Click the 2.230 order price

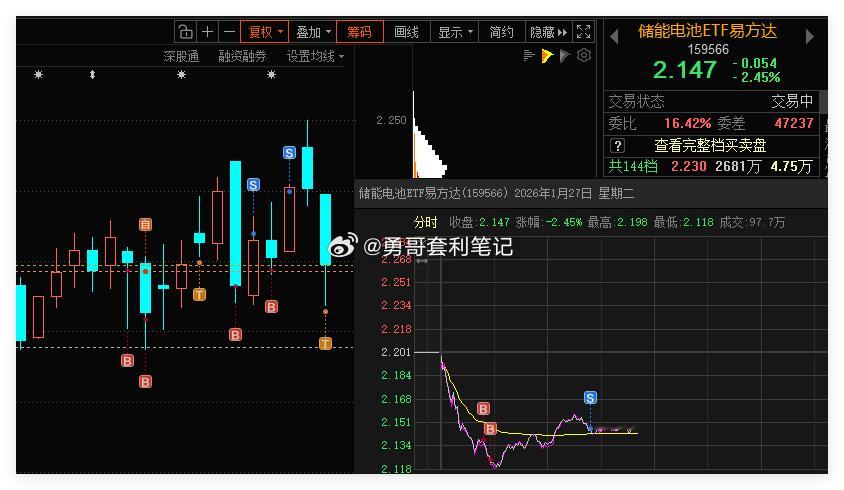coord(688,166)
